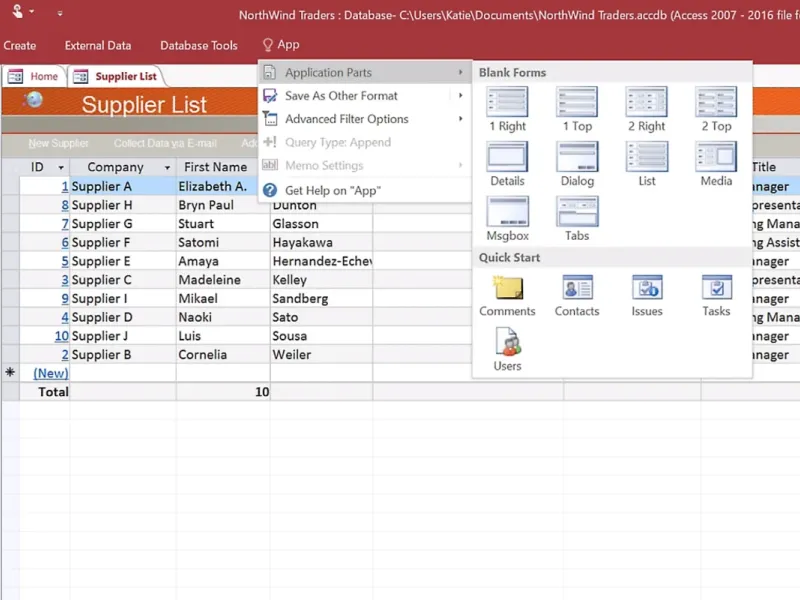
Task: Click the cell "Stuart"
Action: 222,224
